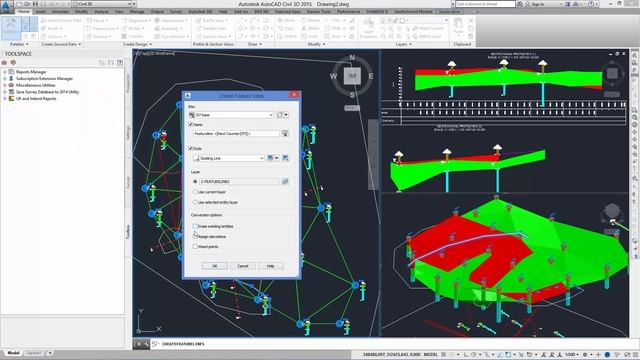Screen dimensions: 640x360
Task: Click the Help button in the dialog
Action: (271, 266)
